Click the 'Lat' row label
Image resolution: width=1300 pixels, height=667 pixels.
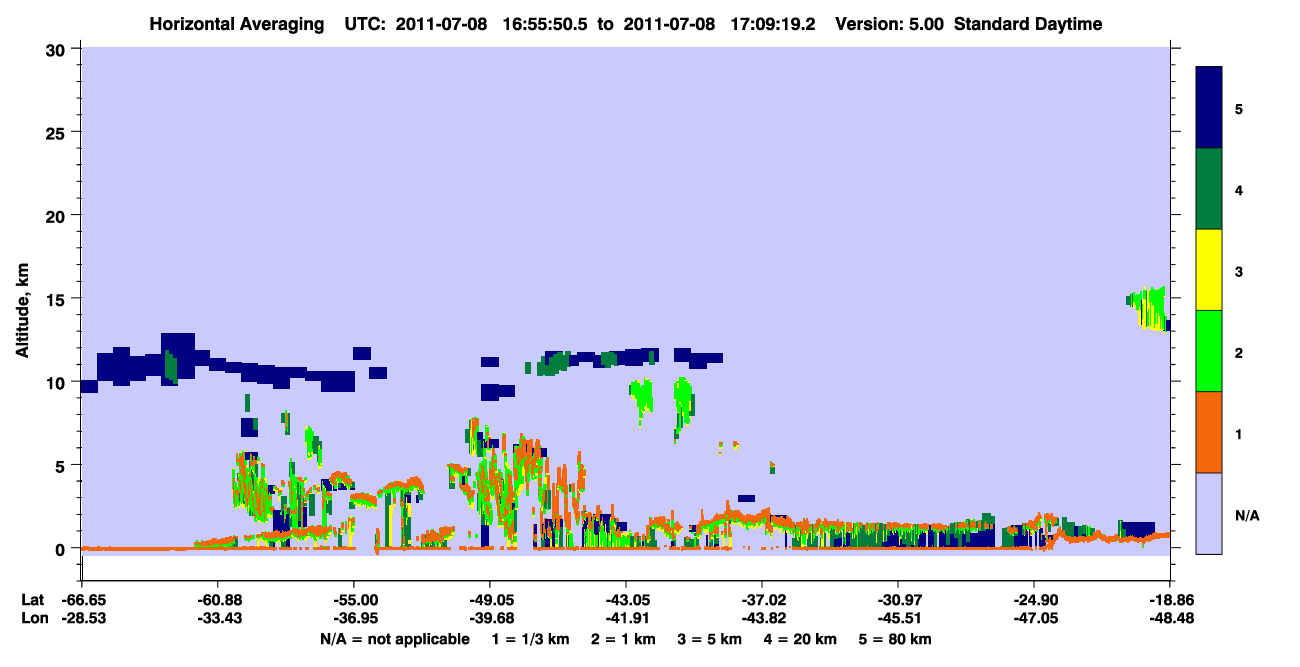32,599
